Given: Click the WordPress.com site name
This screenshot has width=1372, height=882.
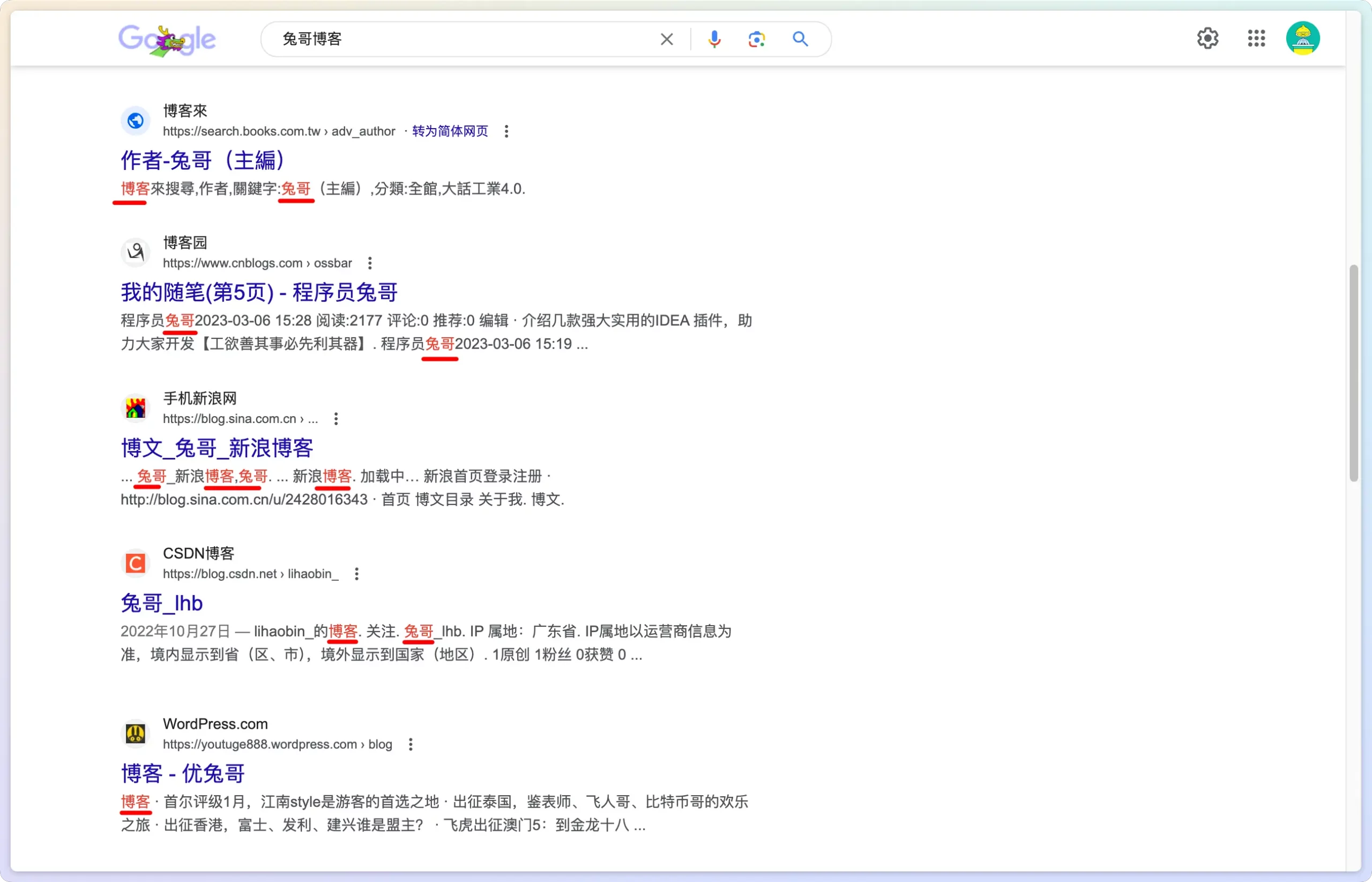Looking at the screenshot, I should 215,724.
